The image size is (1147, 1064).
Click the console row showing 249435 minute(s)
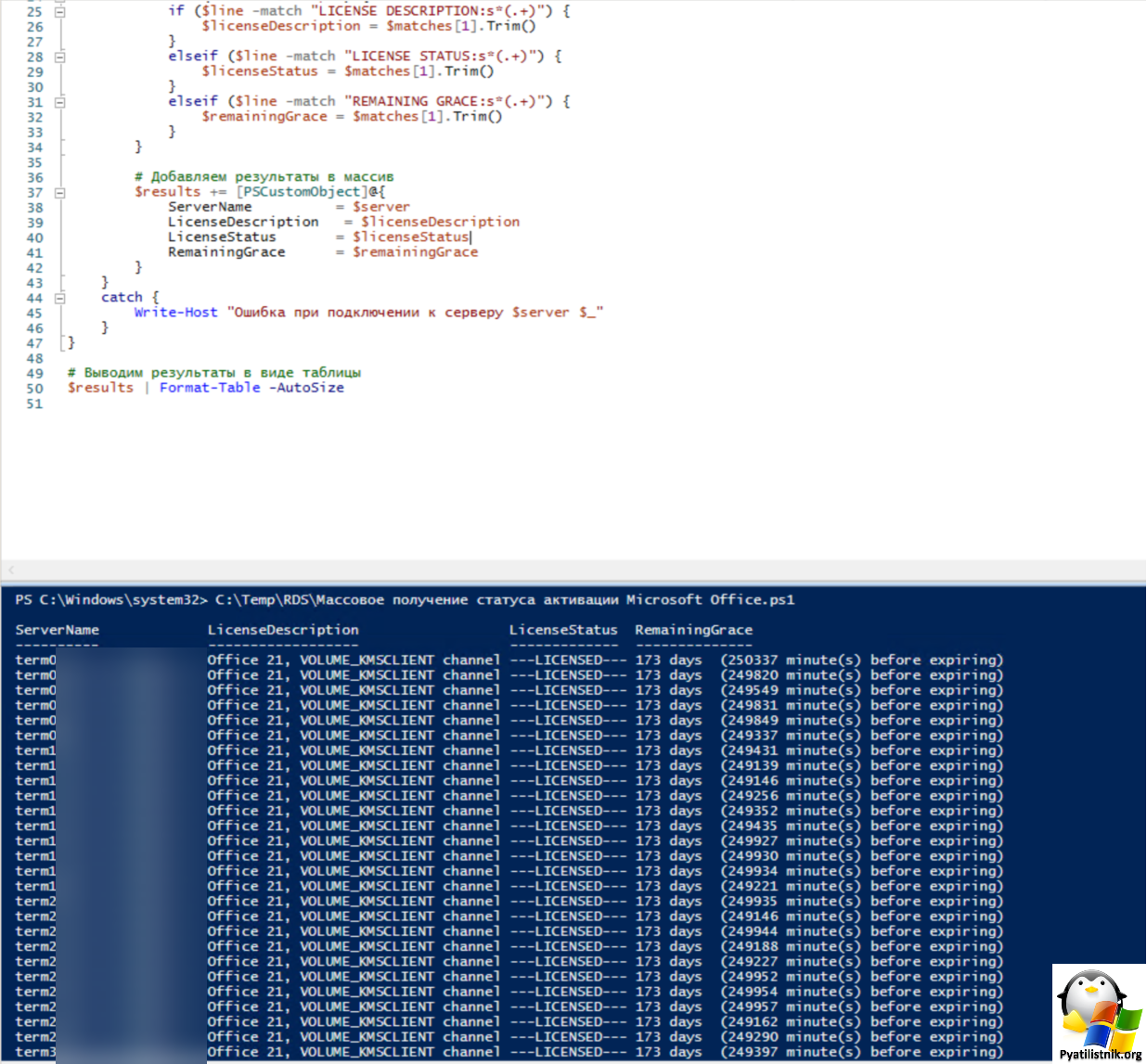(x=509, y=826)
